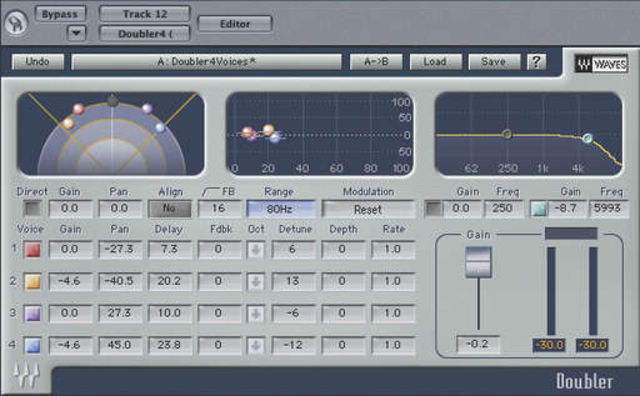The width and height of the screenshot is (640, 396).
Task: Click the Save button
Action: pyautogui.click(x=494, y=62)
